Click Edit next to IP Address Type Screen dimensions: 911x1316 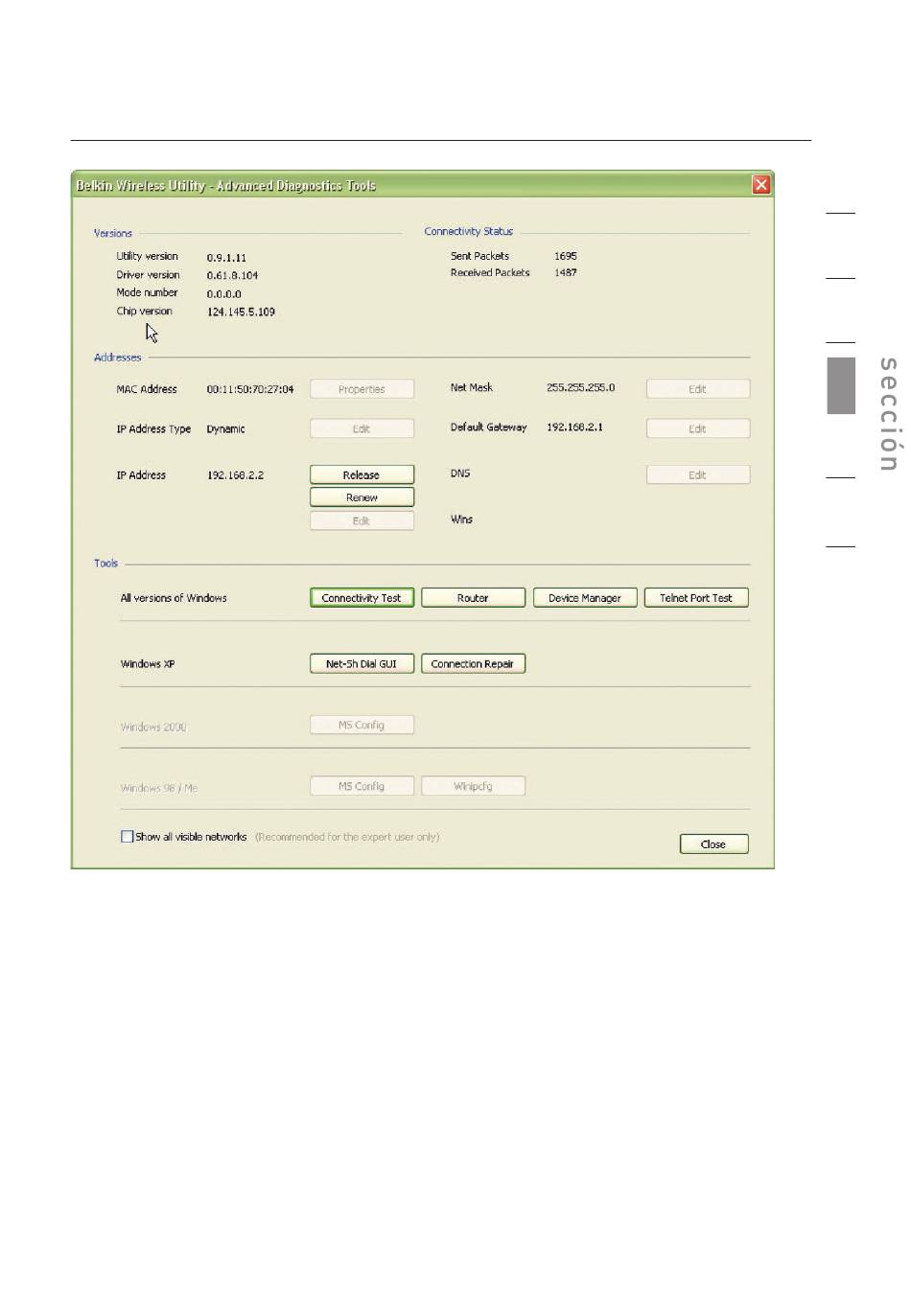click(x=362, y=428)
